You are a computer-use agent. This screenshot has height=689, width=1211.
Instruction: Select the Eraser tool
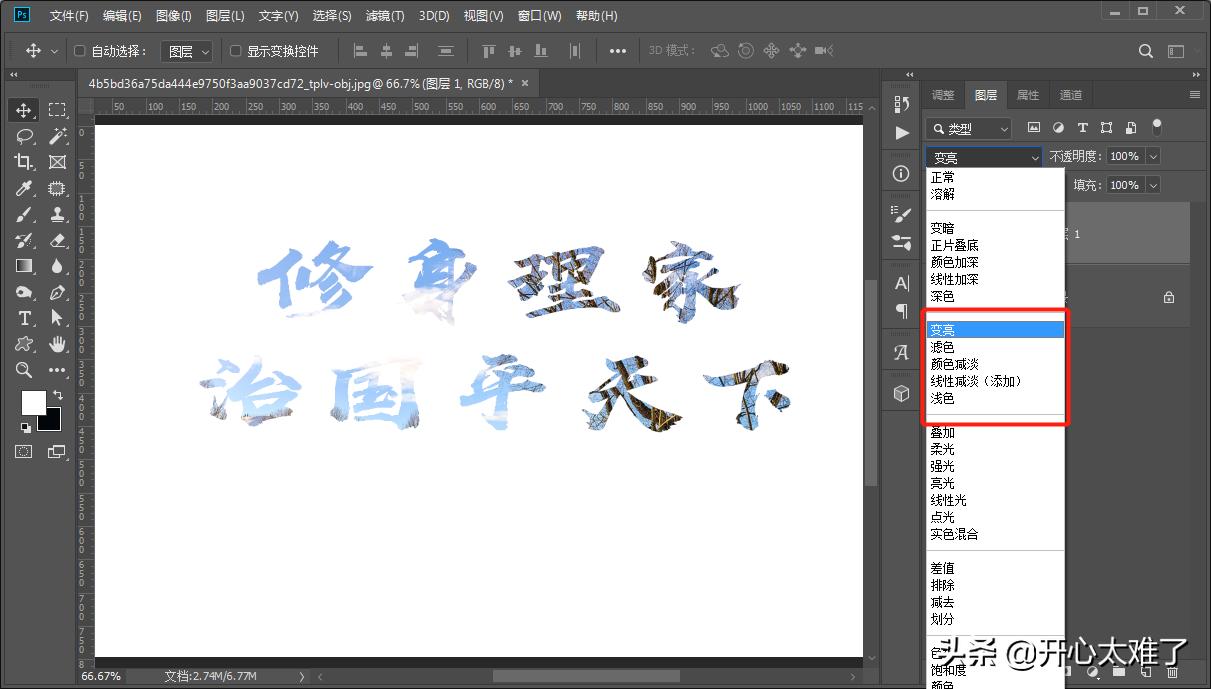point(57,240)
